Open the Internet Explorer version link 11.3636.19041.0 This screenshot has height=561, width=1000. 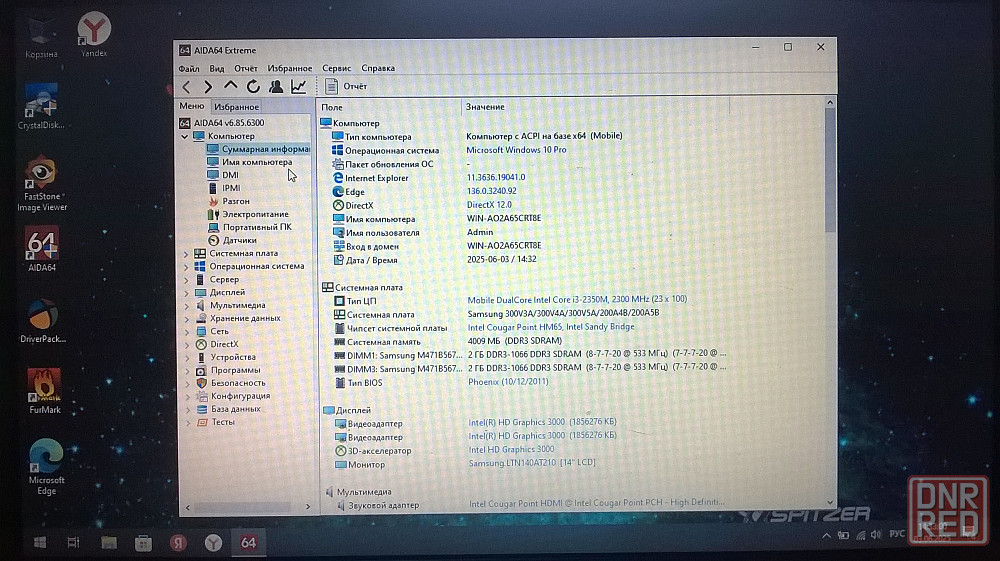tap(496, 177)
